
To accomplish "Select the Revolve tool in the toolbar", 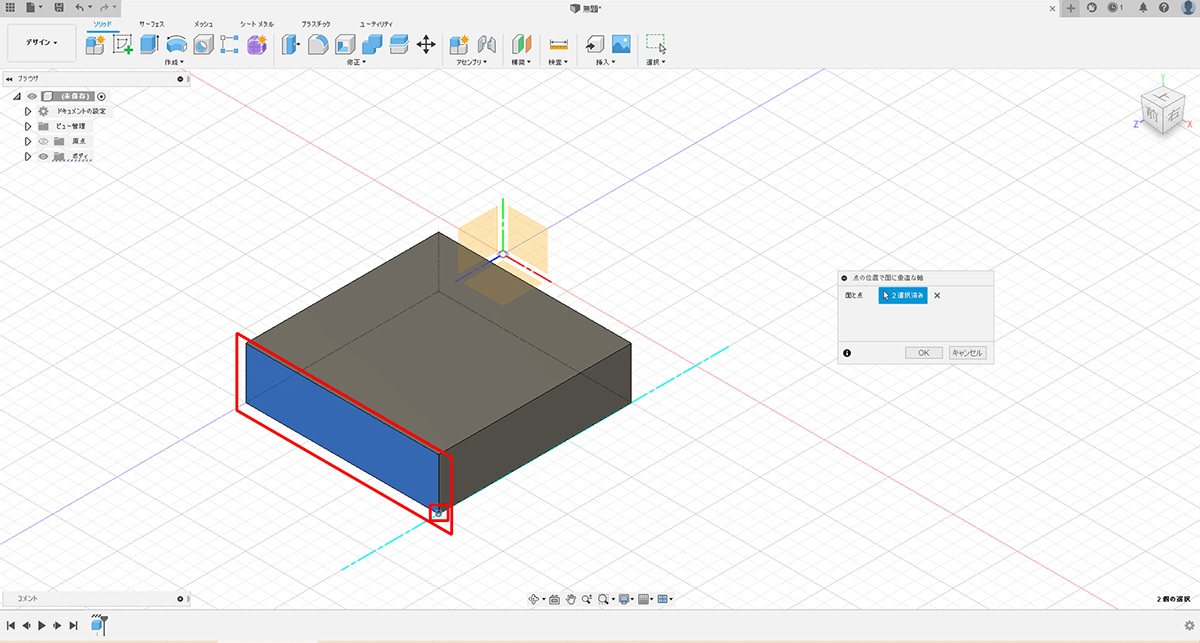I will tap(177, 44).
